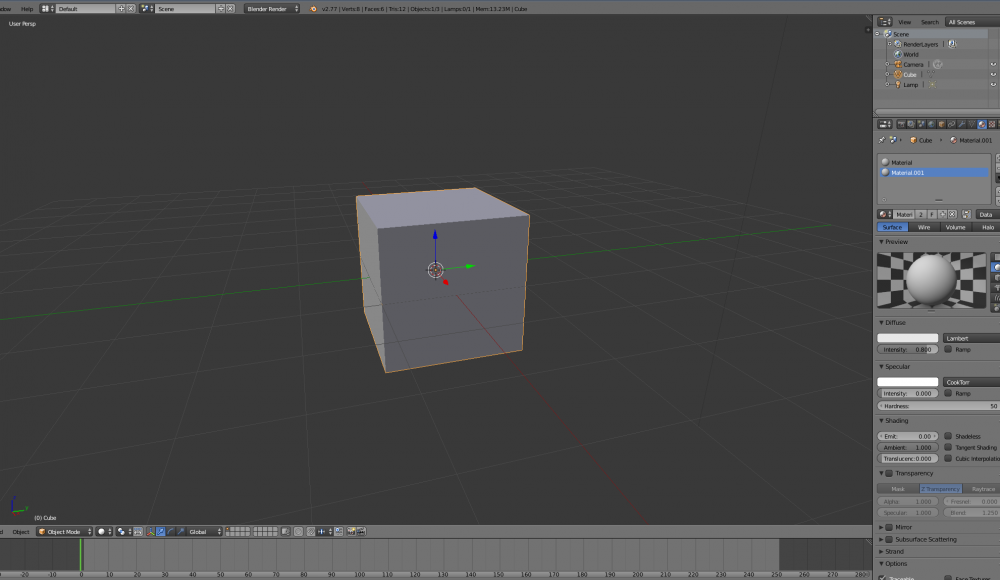This screenshot has height=580, width=1000.
Task: Open the Object menu in viewport header
Action: point(20,532)
